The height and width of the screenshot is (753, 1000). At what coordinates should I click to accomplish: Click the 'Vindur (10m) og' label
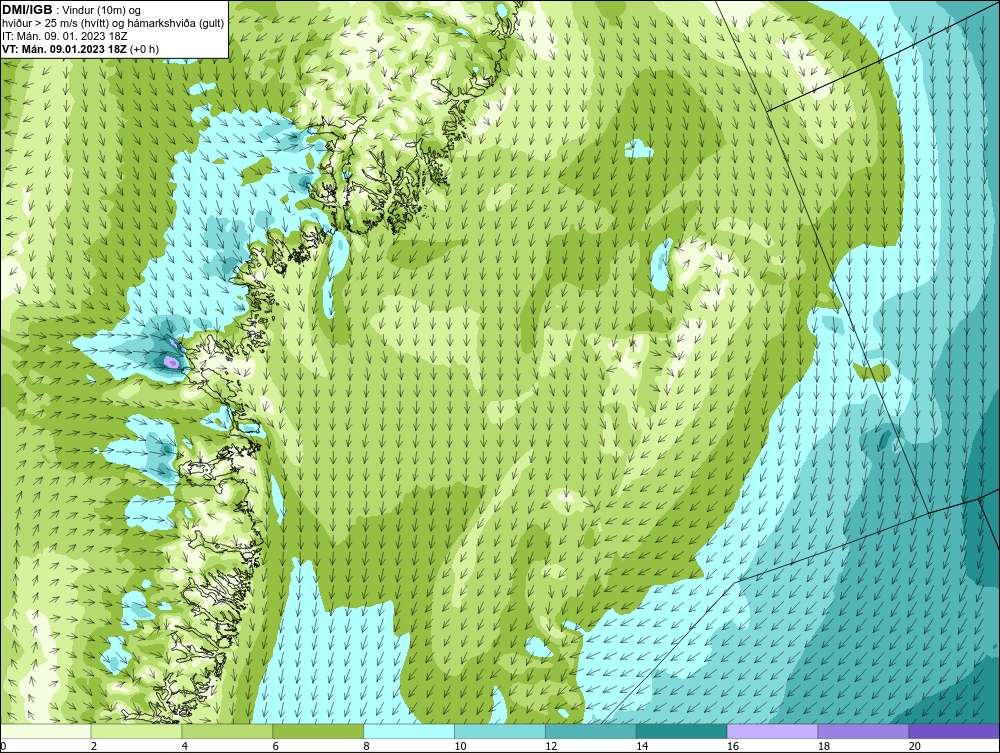101,10
